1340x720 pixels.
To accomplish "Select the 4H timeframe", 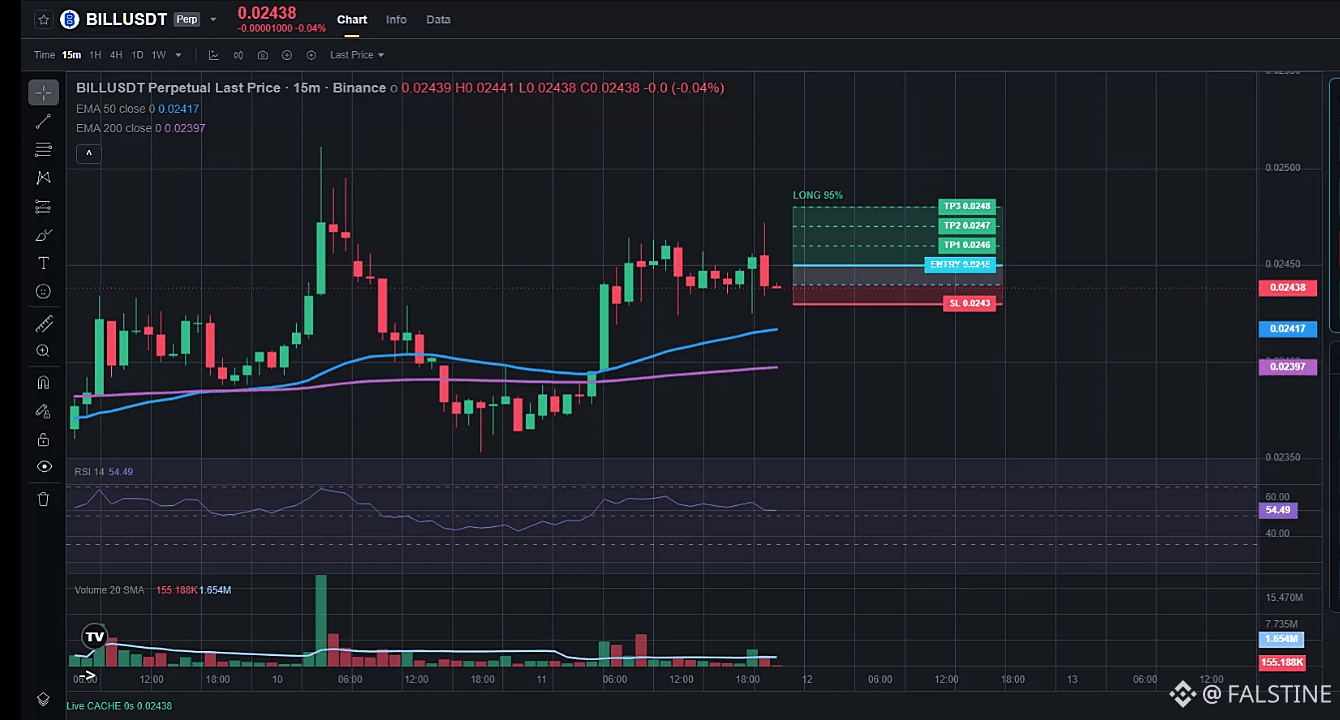I will coord(116,55).
